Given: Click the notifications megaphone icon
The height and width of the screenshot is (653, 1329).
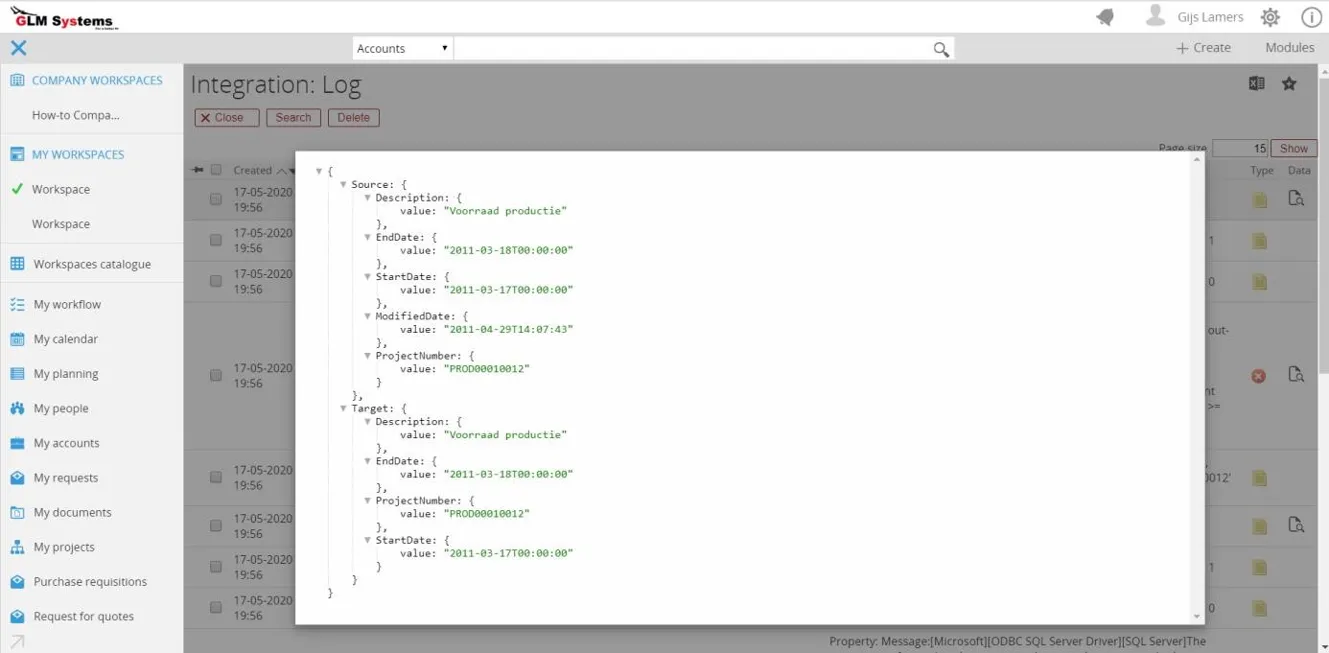Looking at the screenshot, I should tap(1105, 17).
